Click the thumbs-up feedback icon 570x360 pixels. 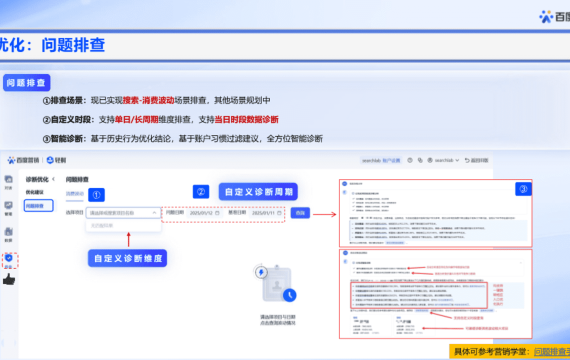tap(9, 279)
